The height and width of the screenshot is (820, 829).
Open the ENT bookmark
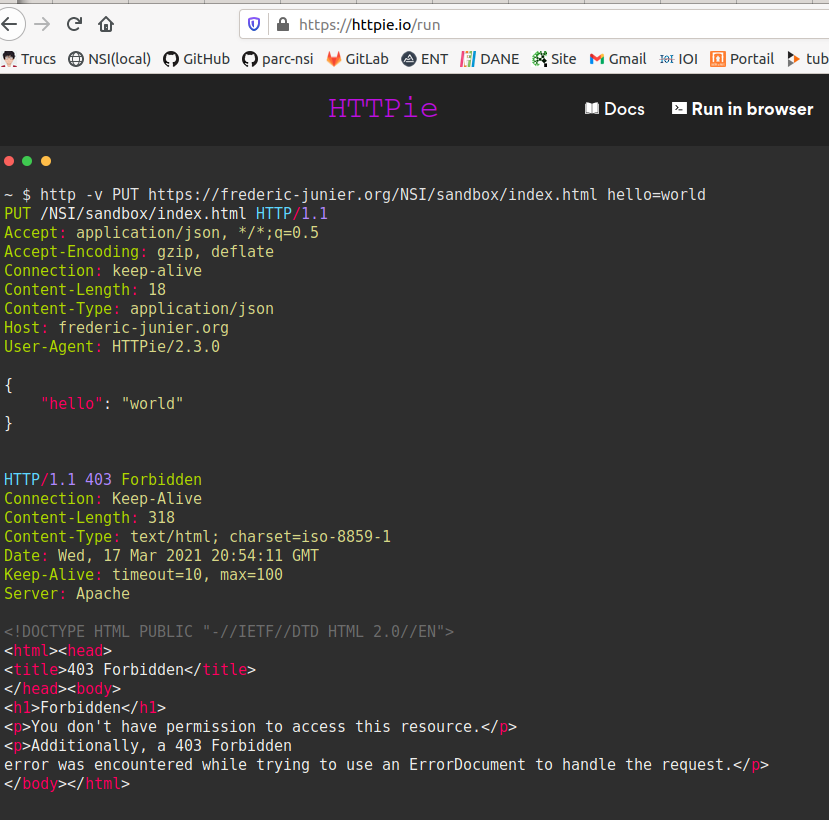point(425,59)
